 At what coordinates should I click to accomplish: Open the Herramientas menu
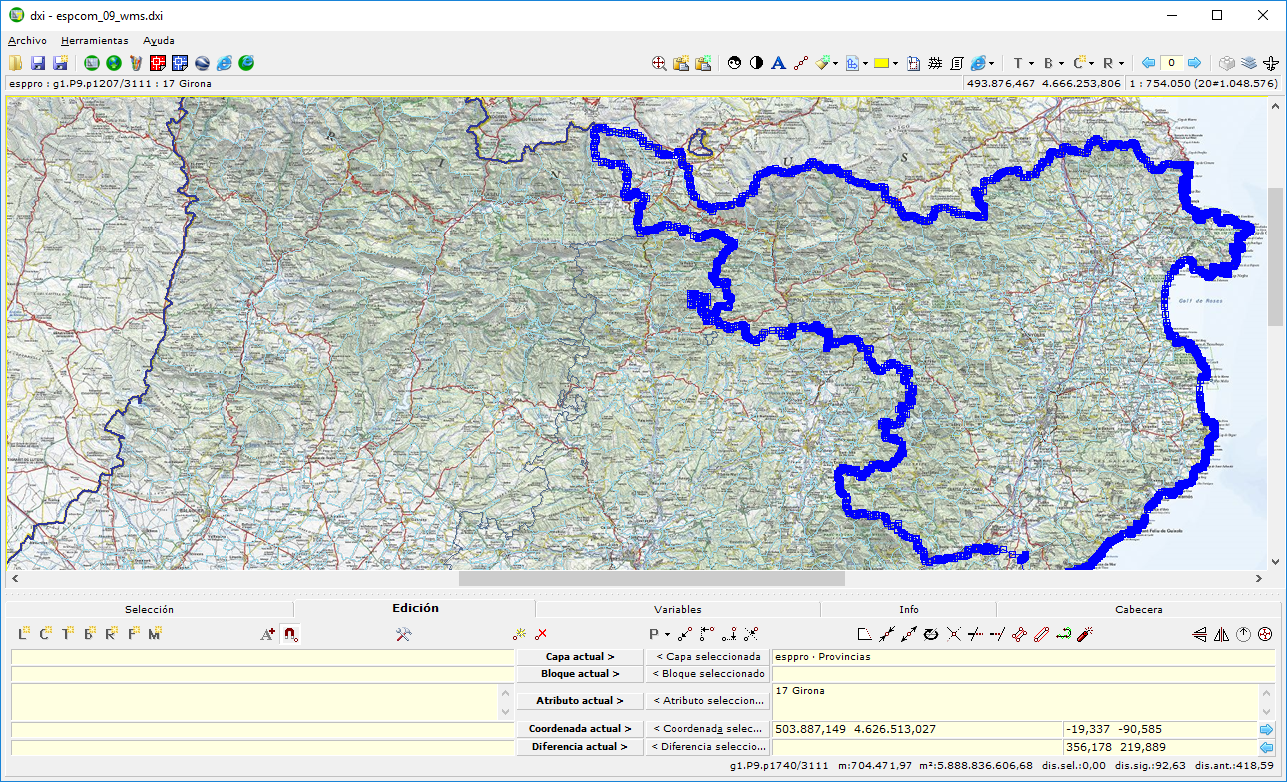[x=94, y=41]
